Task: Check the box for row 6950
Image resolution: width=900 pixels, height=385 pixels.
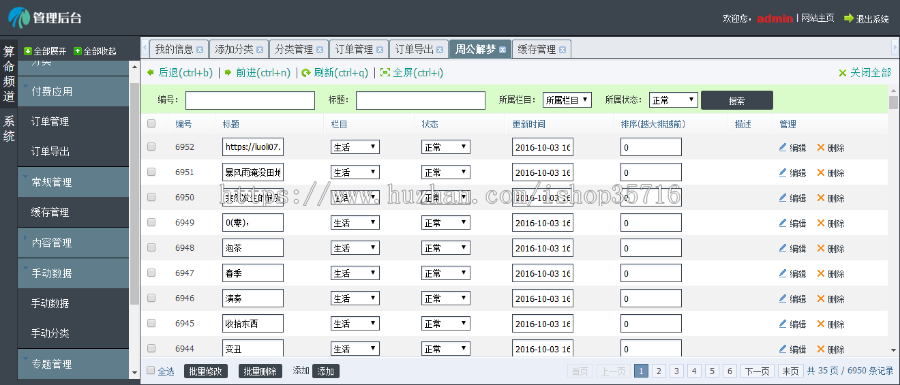Action: point(152,197)
